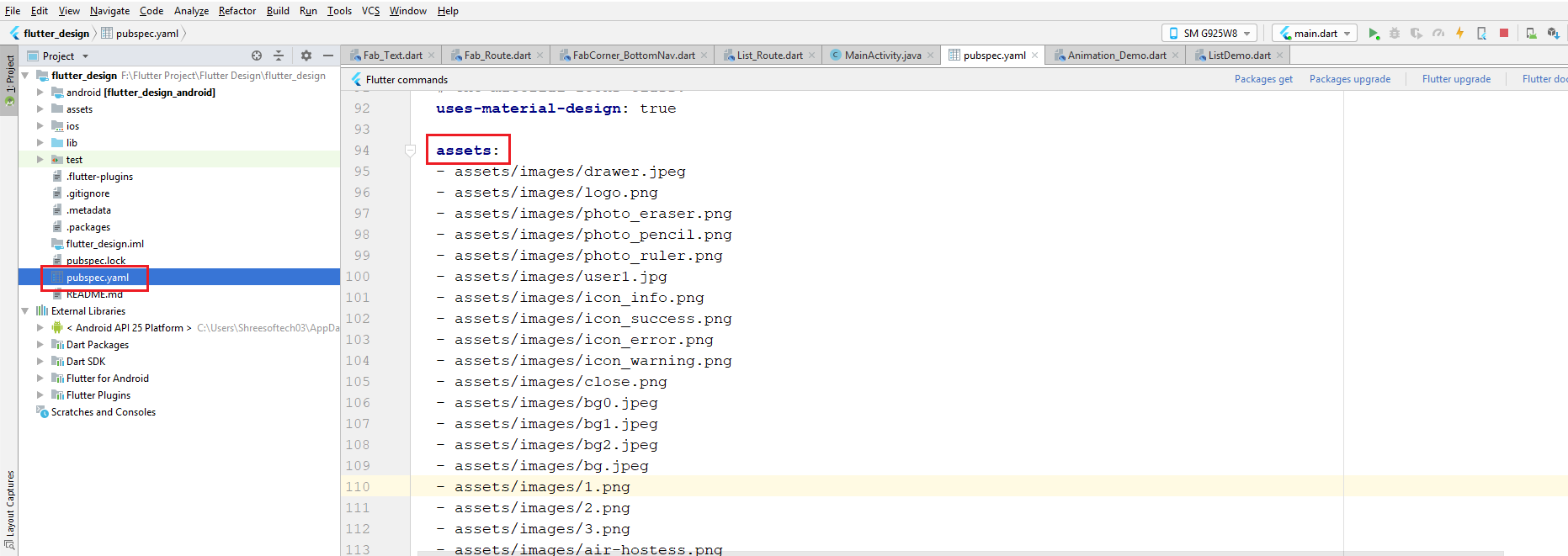Close the MainActivity.java tab
This screenshot has height=556, width=1568.
coord(931,56)
